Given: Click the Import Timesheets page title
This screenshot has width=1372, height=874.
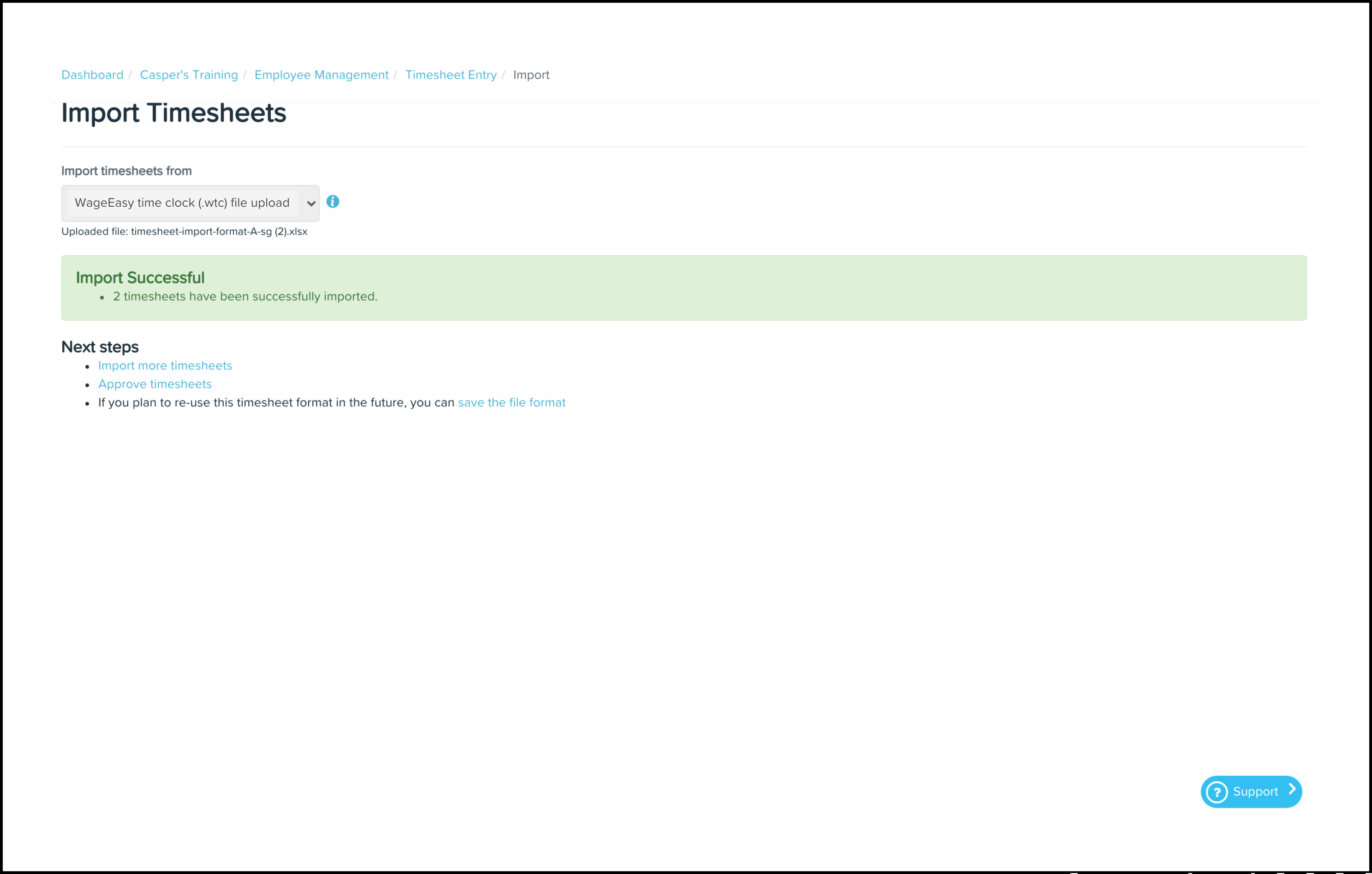Looking at the screenshot, I should 174,113.
